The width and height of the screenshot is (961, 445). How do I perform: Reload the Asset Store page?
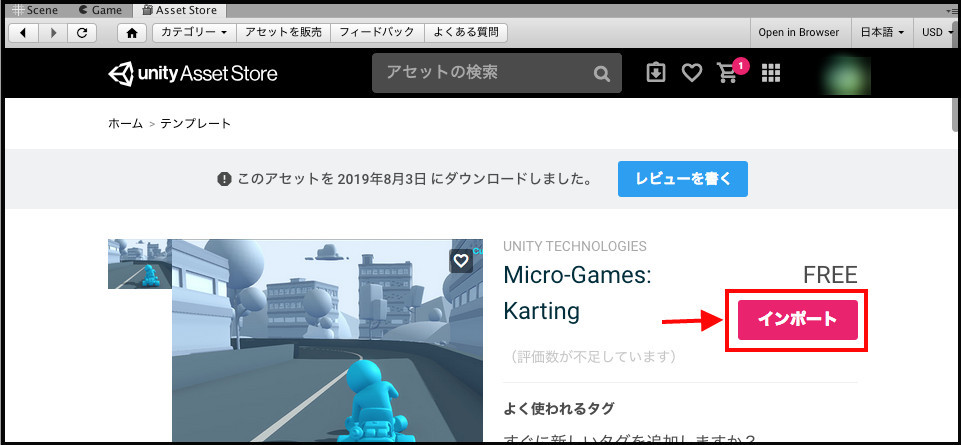pos(82,32)
